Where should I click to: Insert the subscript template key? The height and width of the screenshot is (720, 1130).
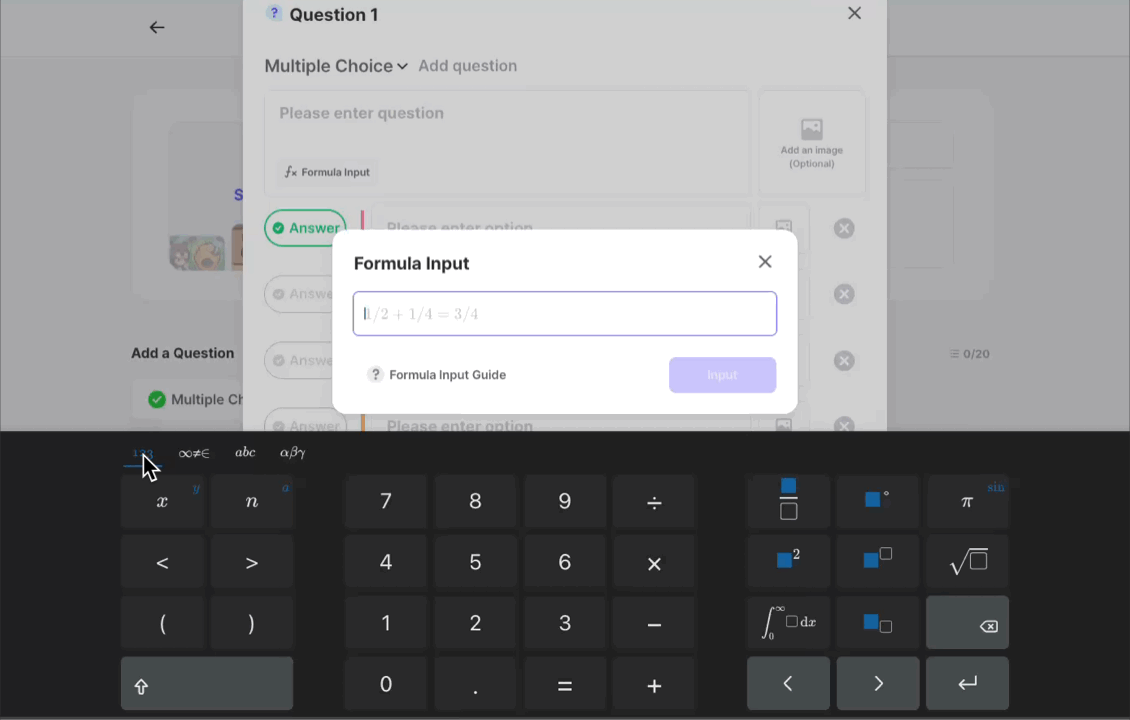pyautogui.click(x=878, y=623)
